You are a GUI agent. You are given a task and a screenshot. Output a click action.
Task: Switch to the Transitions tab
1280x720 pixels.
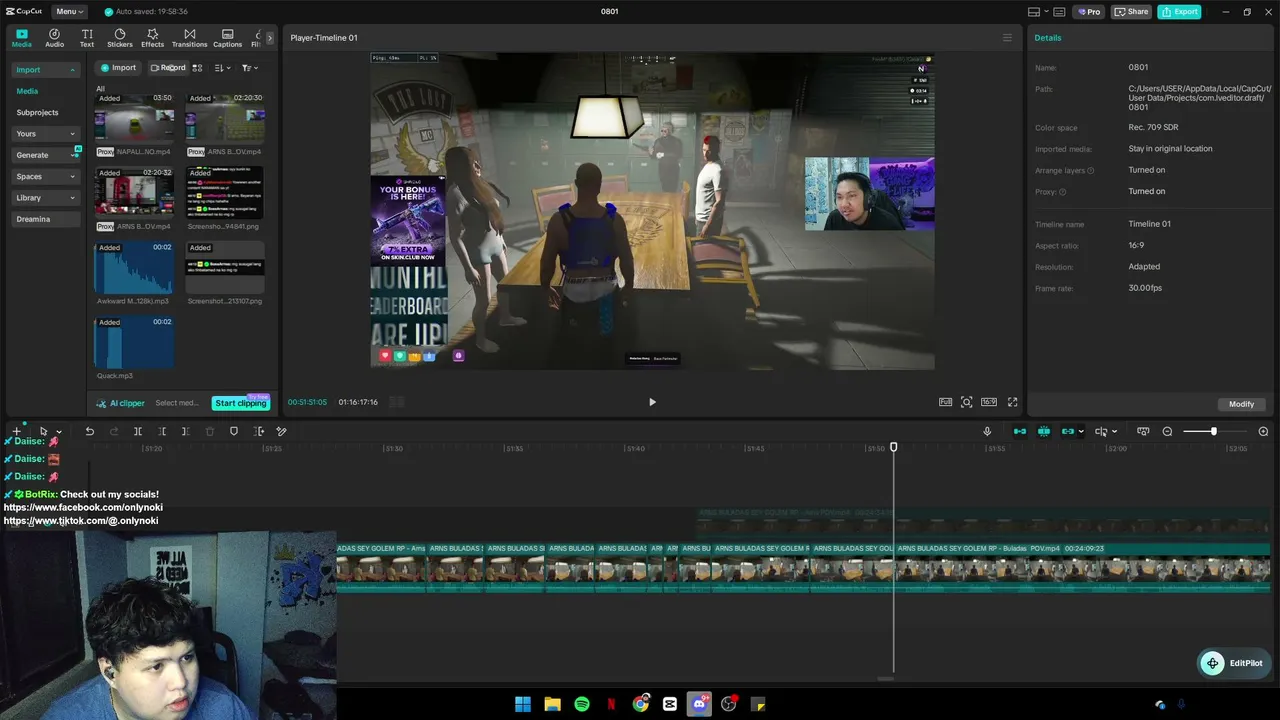189,38
